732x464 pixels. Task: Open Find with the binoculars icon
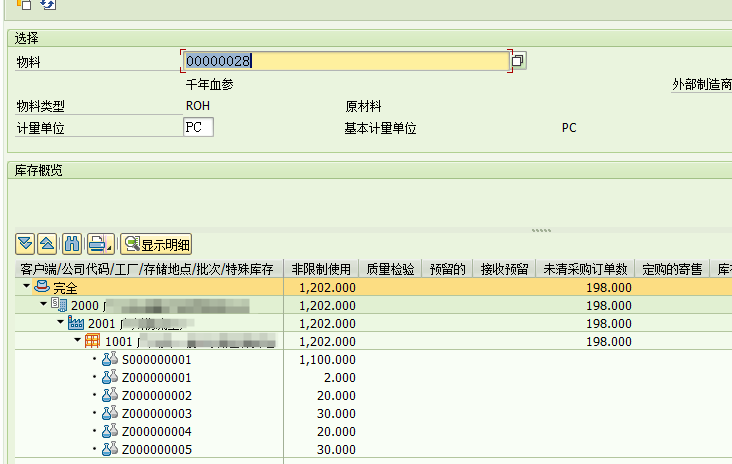click(72, 244)
